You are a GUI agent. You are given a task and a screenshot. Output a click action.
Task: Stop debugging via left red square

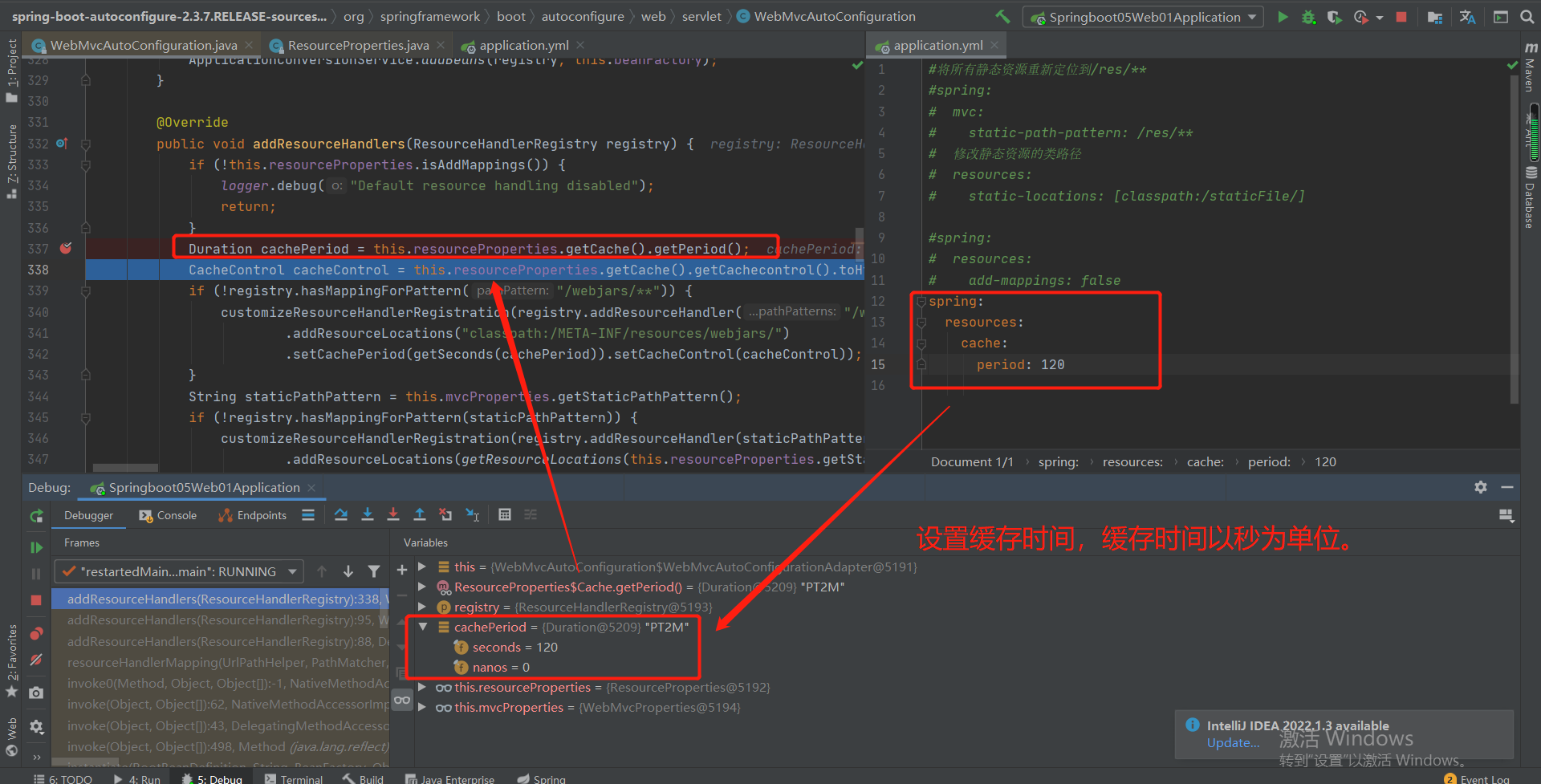pos(36,600)
